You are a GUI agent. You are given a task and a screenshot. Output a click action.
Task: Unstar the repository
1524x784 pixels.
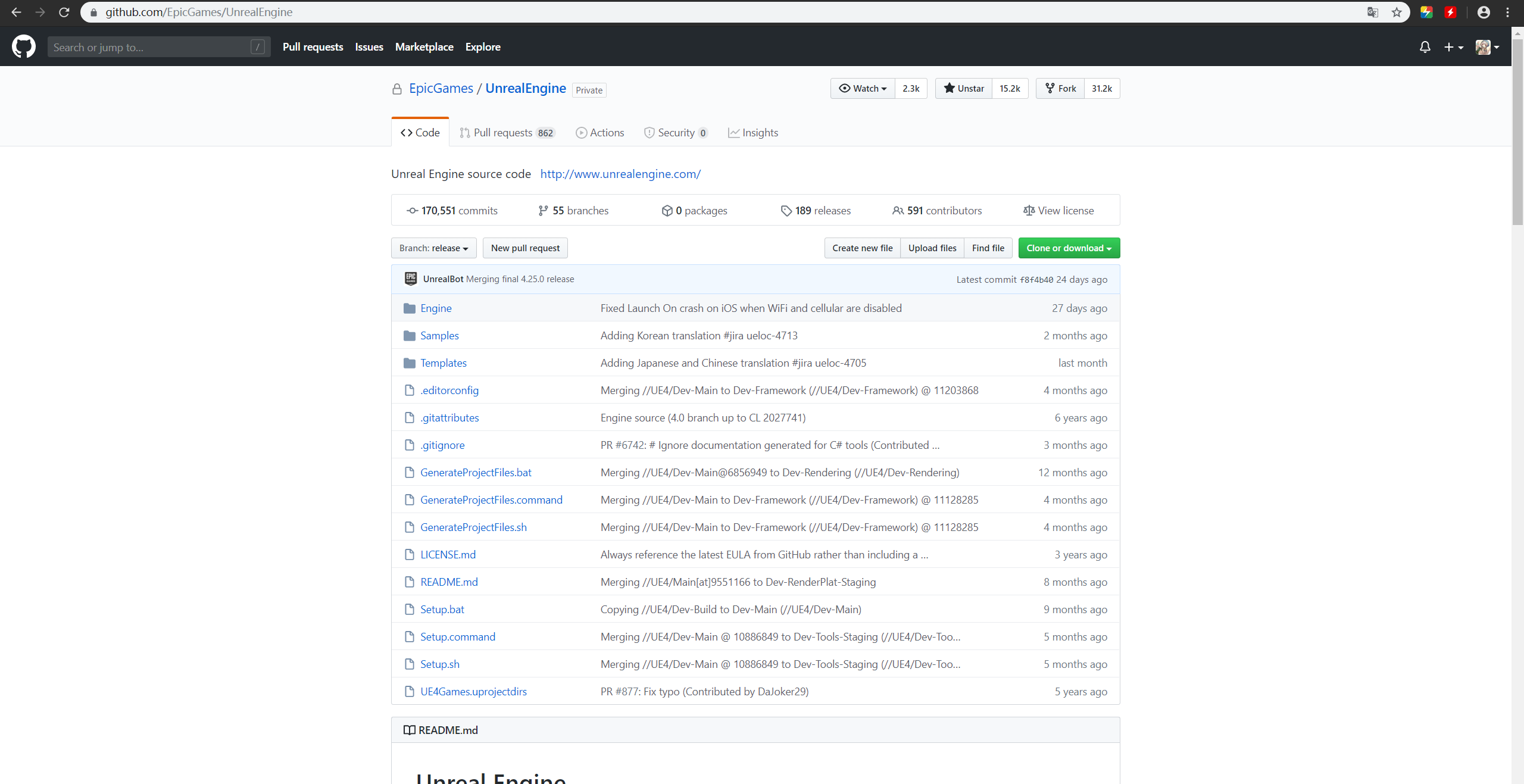(x=964, y=89)
